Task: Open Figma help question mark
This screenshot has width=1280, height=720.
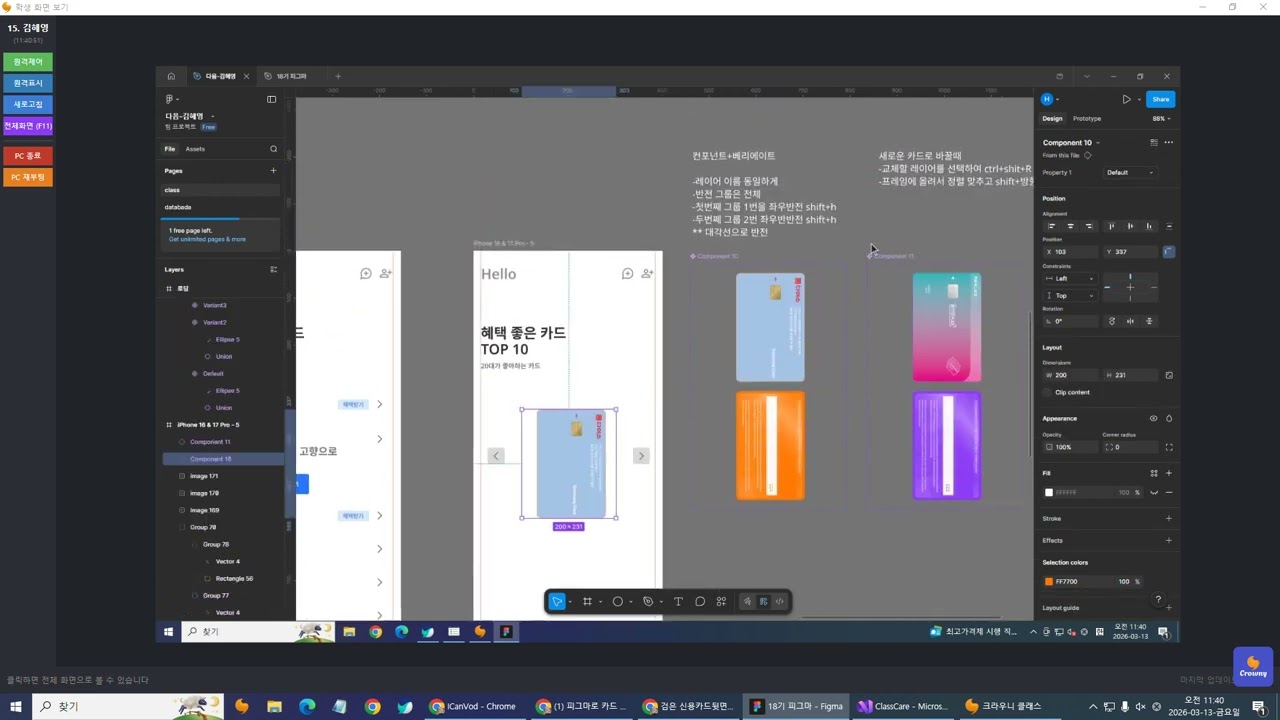Action: tap(1158, 600)
